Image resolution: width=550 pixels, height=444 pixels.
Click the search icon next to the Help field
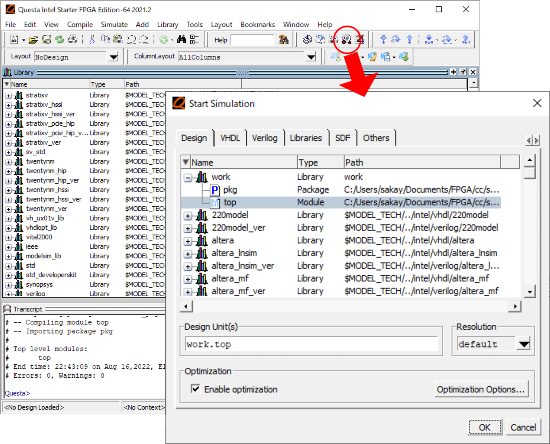(x=283, y=40)
